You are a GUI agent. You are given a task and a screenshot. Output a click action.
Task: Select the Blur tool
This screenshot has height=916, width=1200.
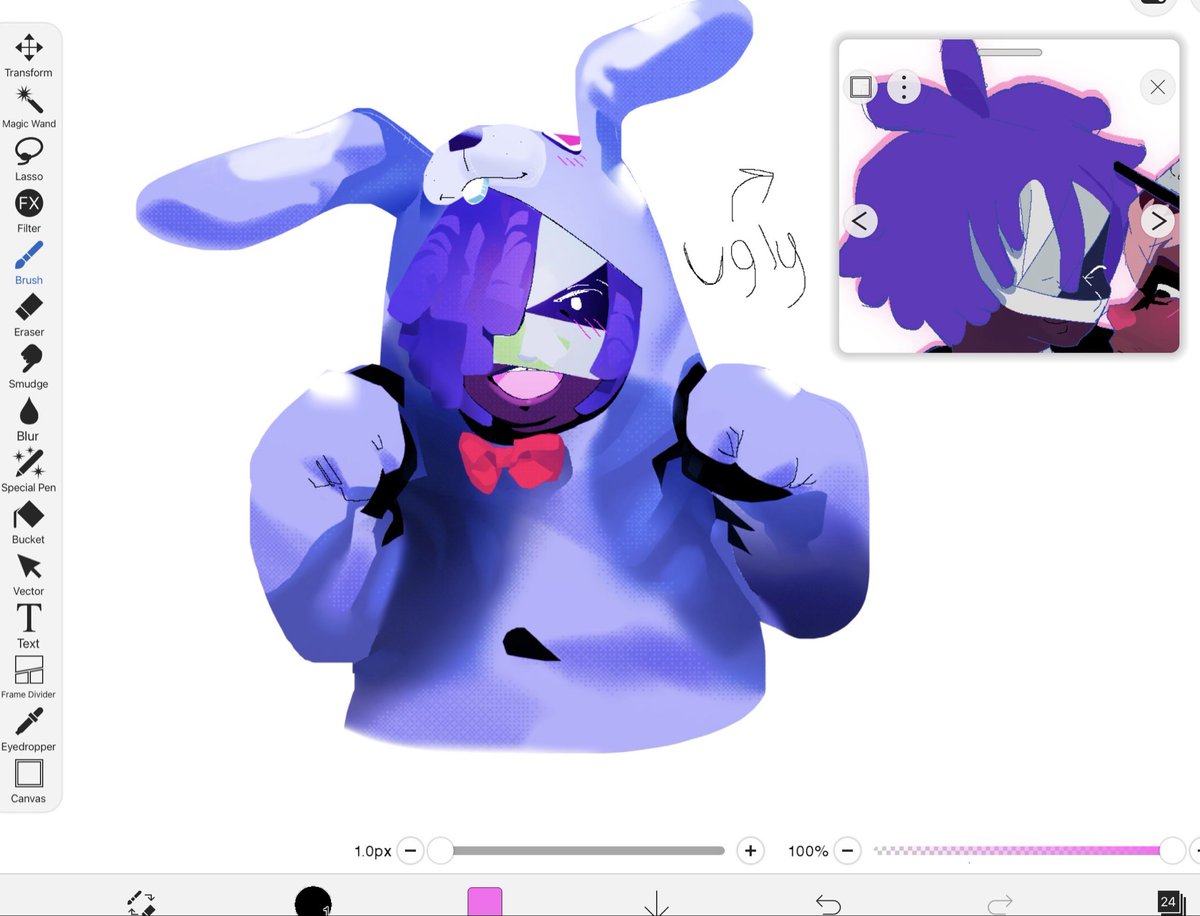pos(29,420)
